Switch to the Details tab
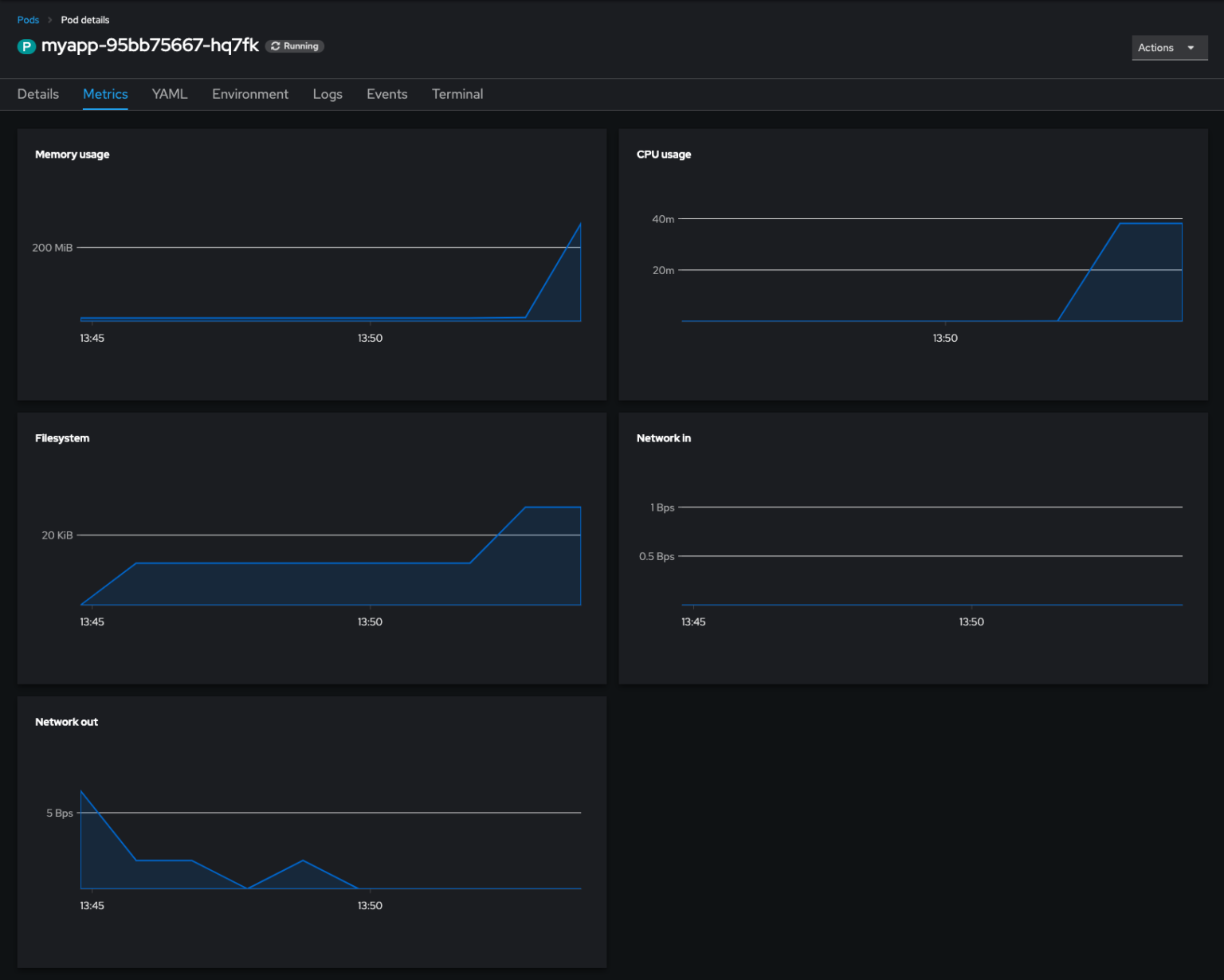 pos(37,94)
